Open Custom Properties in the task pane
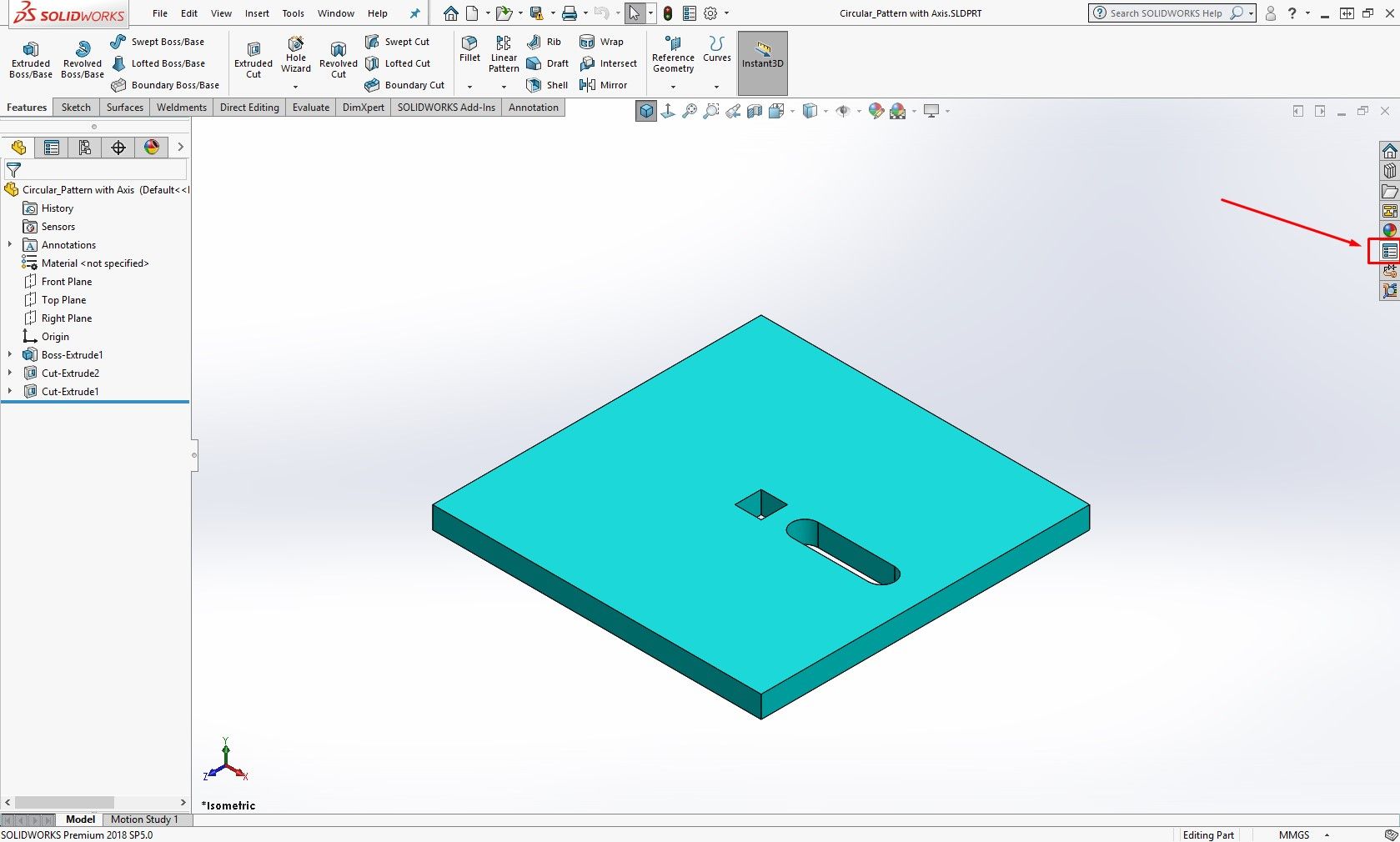 (x=1389, y=251)
